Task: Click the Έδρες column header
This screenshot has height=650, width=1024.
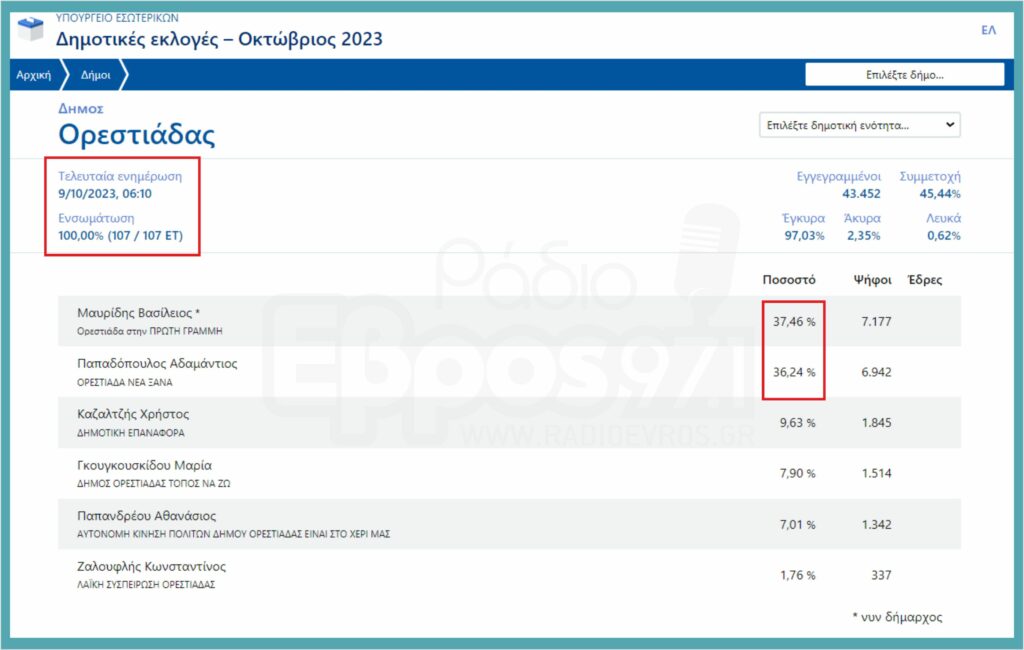Action: click(x=924, y=280)
